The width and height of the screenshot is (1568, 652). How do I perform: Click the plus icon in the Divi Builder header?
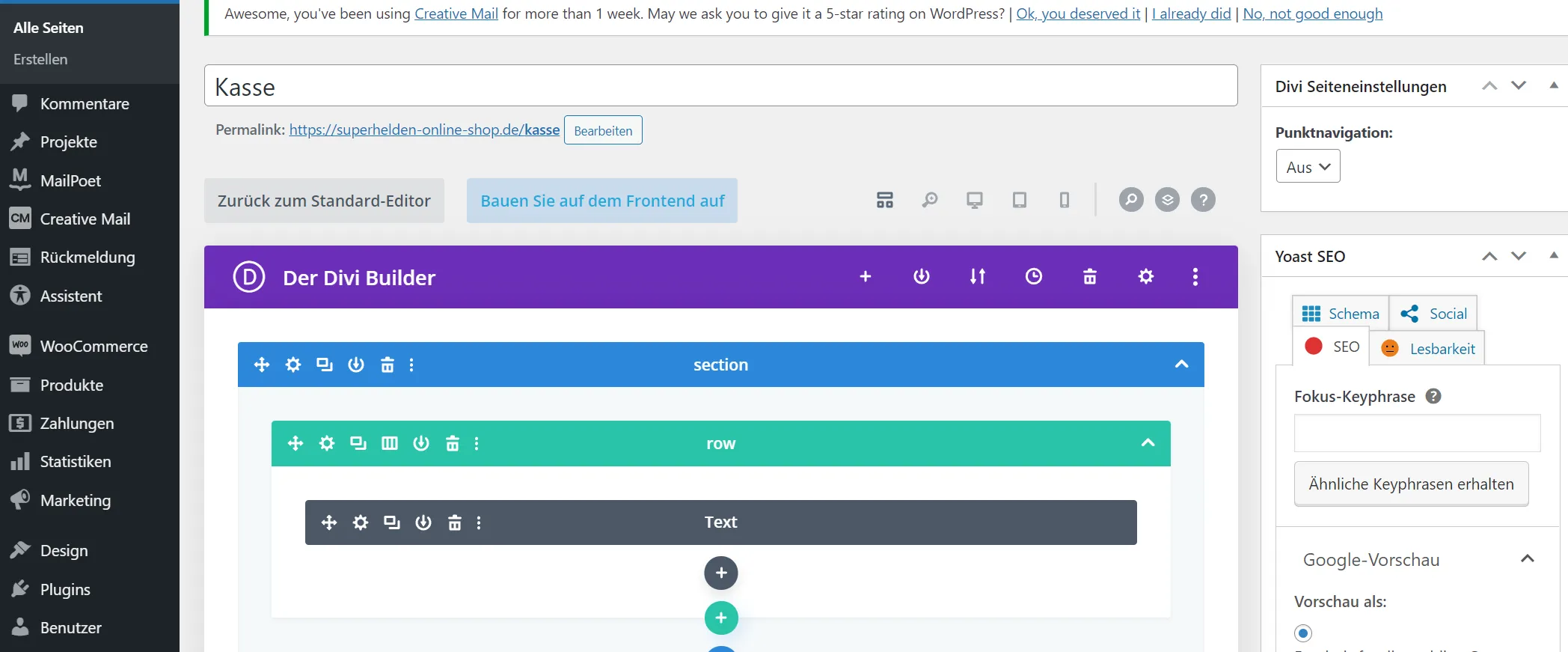[866, 277]
